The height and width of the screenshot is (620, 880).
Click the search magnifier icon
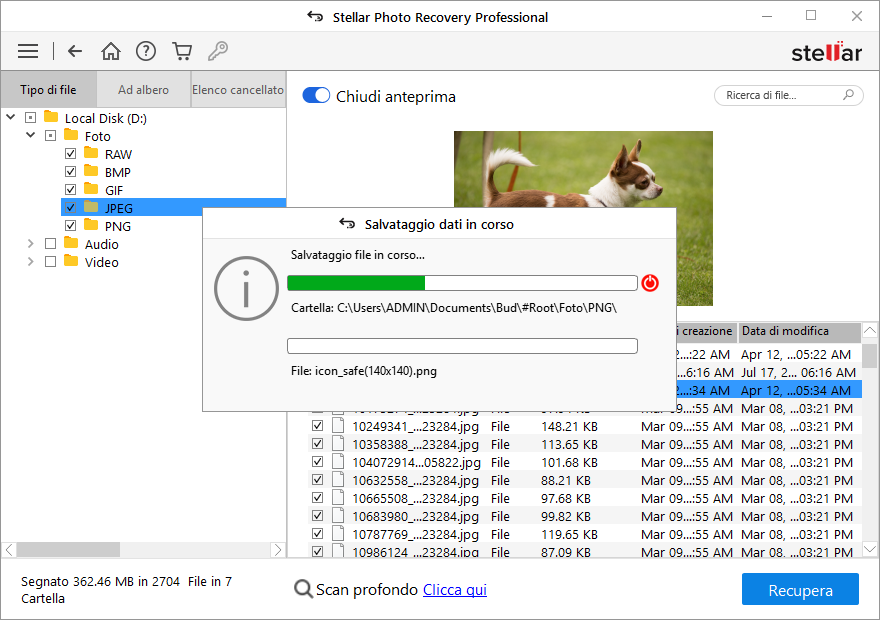point(848,95)
